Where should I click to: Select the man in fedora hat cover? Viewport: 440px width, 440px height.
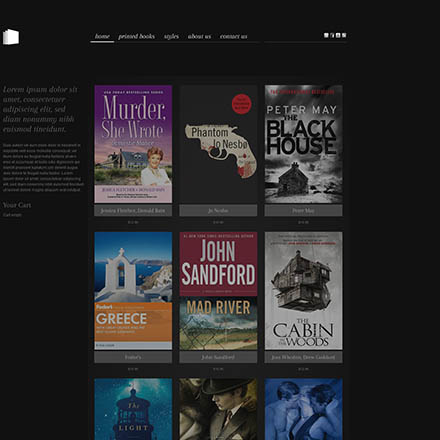(x=218, y=409)
